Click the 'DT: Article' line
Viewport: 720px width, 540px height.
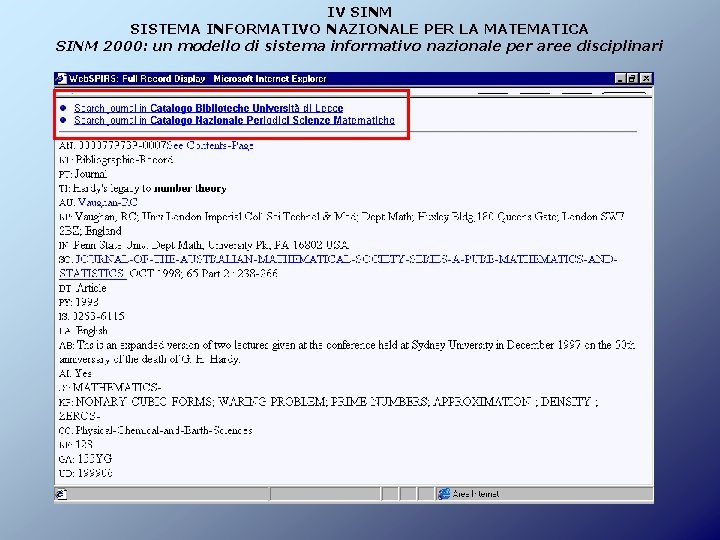(x=83, y=288)
